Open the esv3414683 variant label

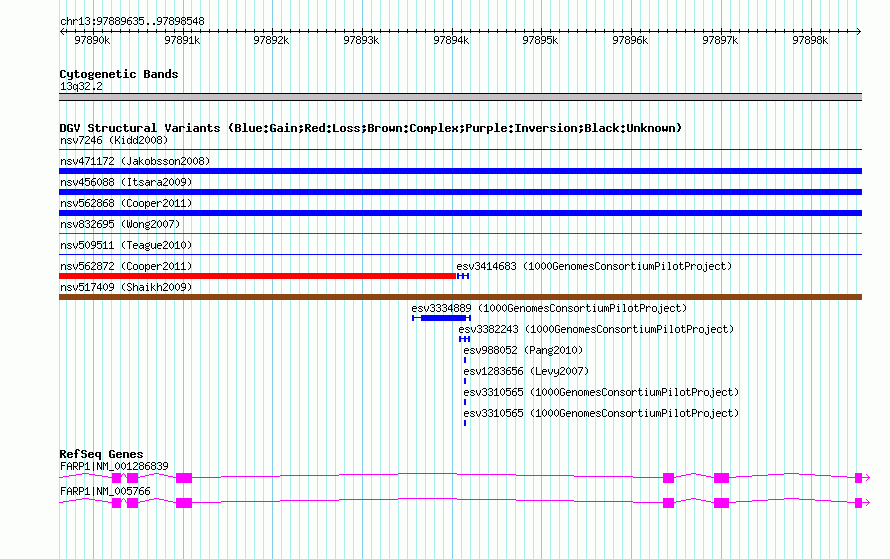pos(594,266)
